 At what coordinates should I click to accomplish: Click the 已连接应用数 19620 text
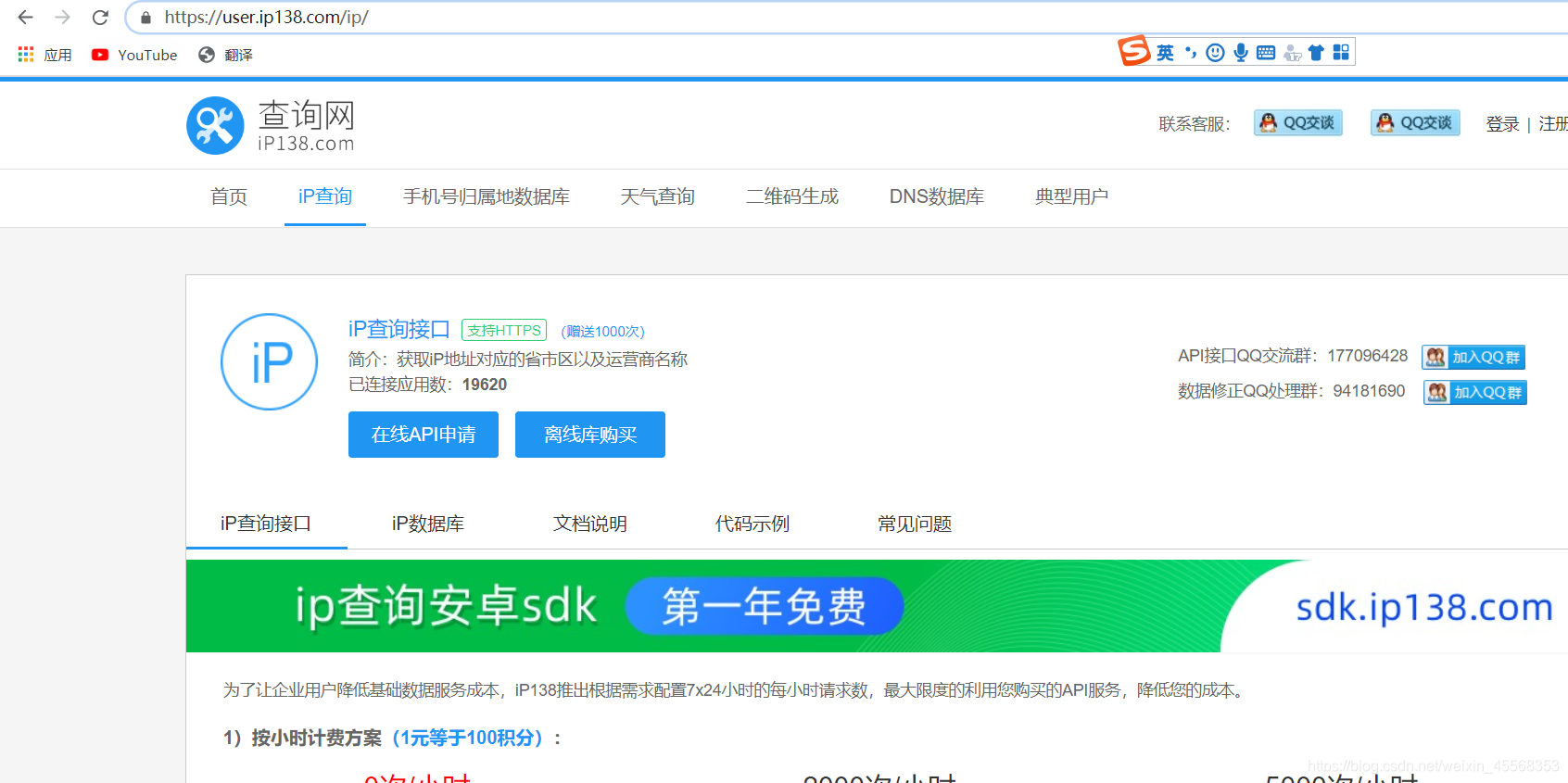pos(428,385)
